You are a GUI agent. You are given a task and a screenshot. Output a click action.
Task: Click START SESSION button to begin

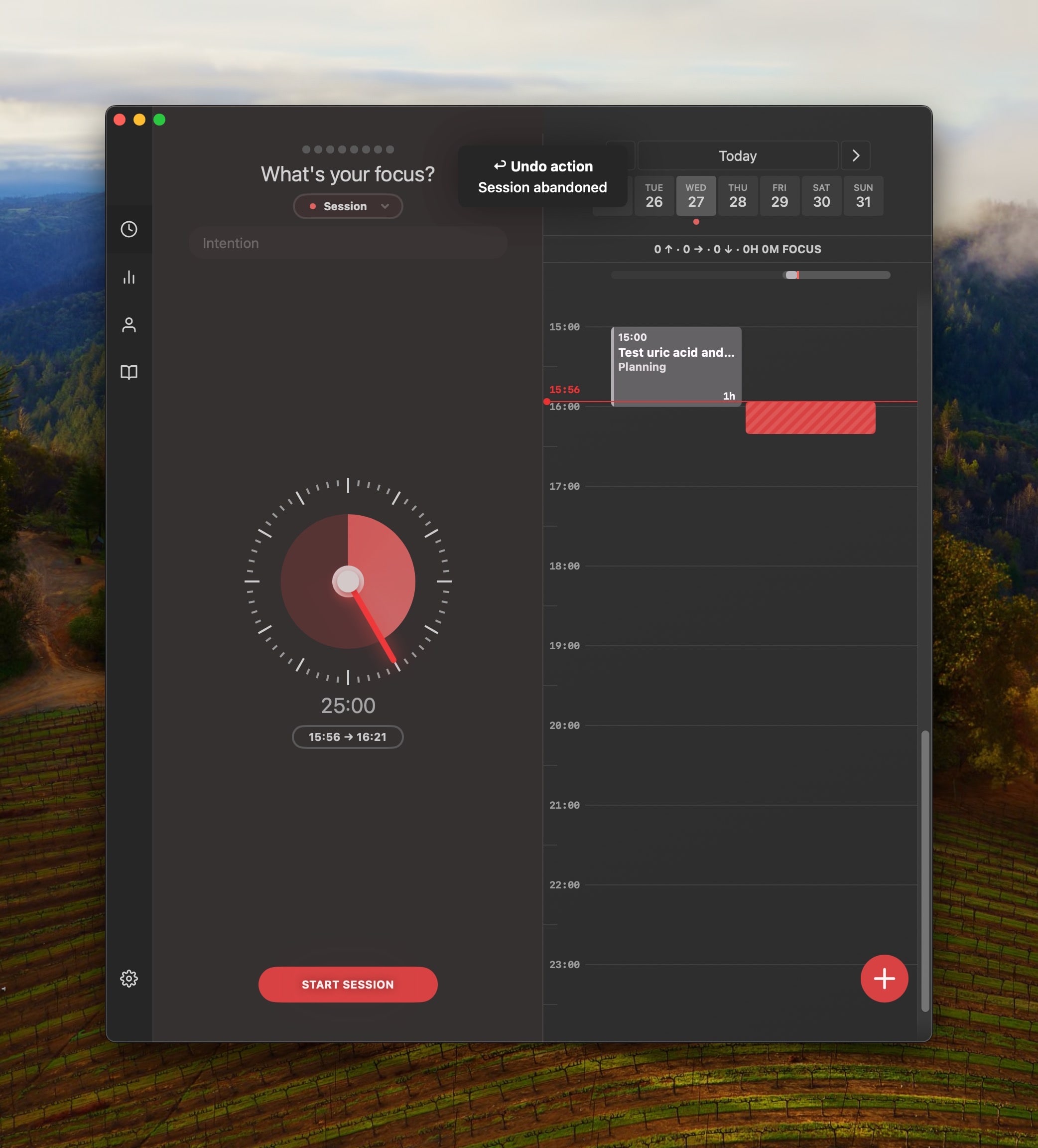[x=348, y=984]
